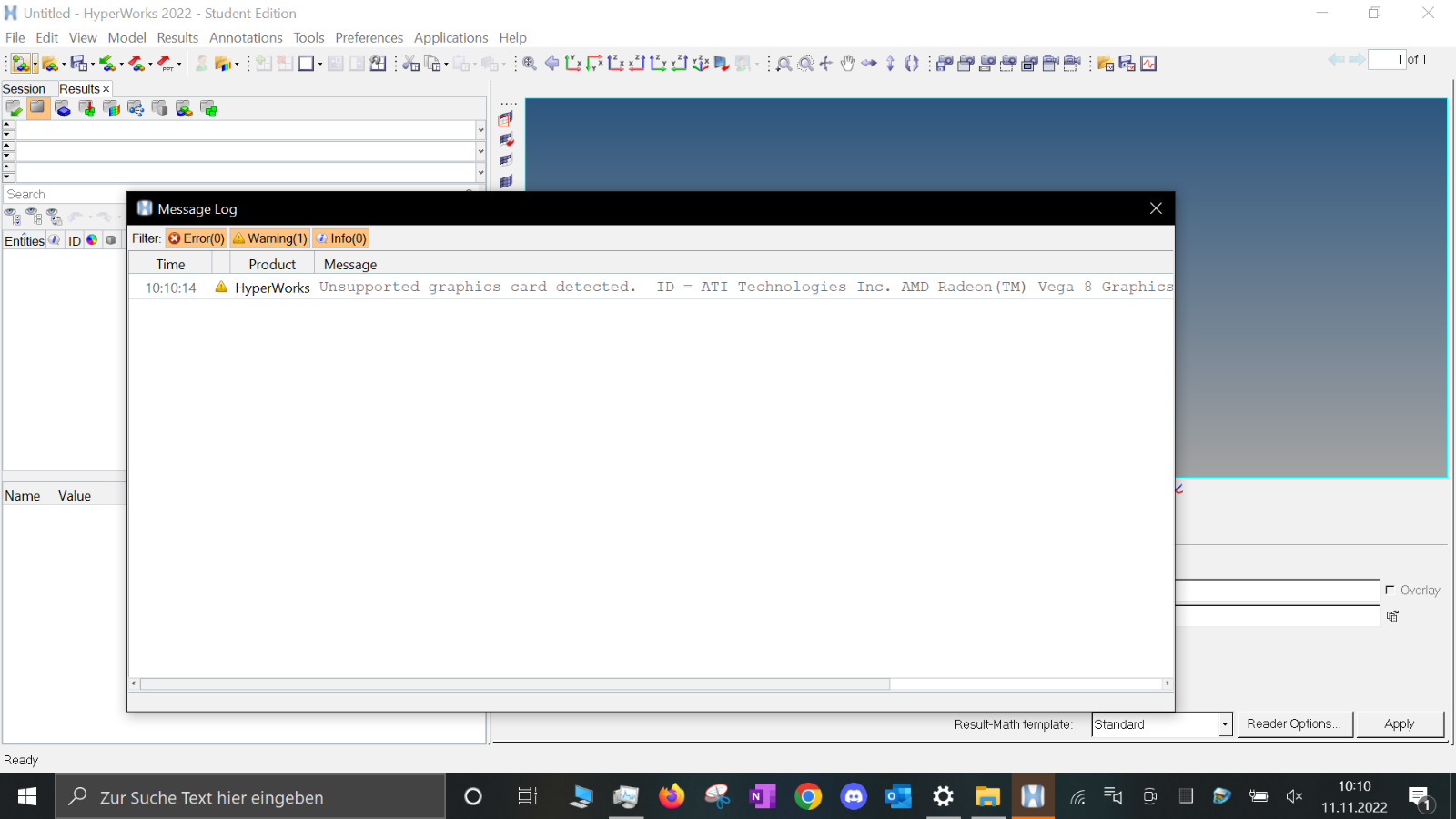Select the Circle Zoom tool
Viewport: 1456px width, 819px height.
pyautogui.click(x=805, y=63)
